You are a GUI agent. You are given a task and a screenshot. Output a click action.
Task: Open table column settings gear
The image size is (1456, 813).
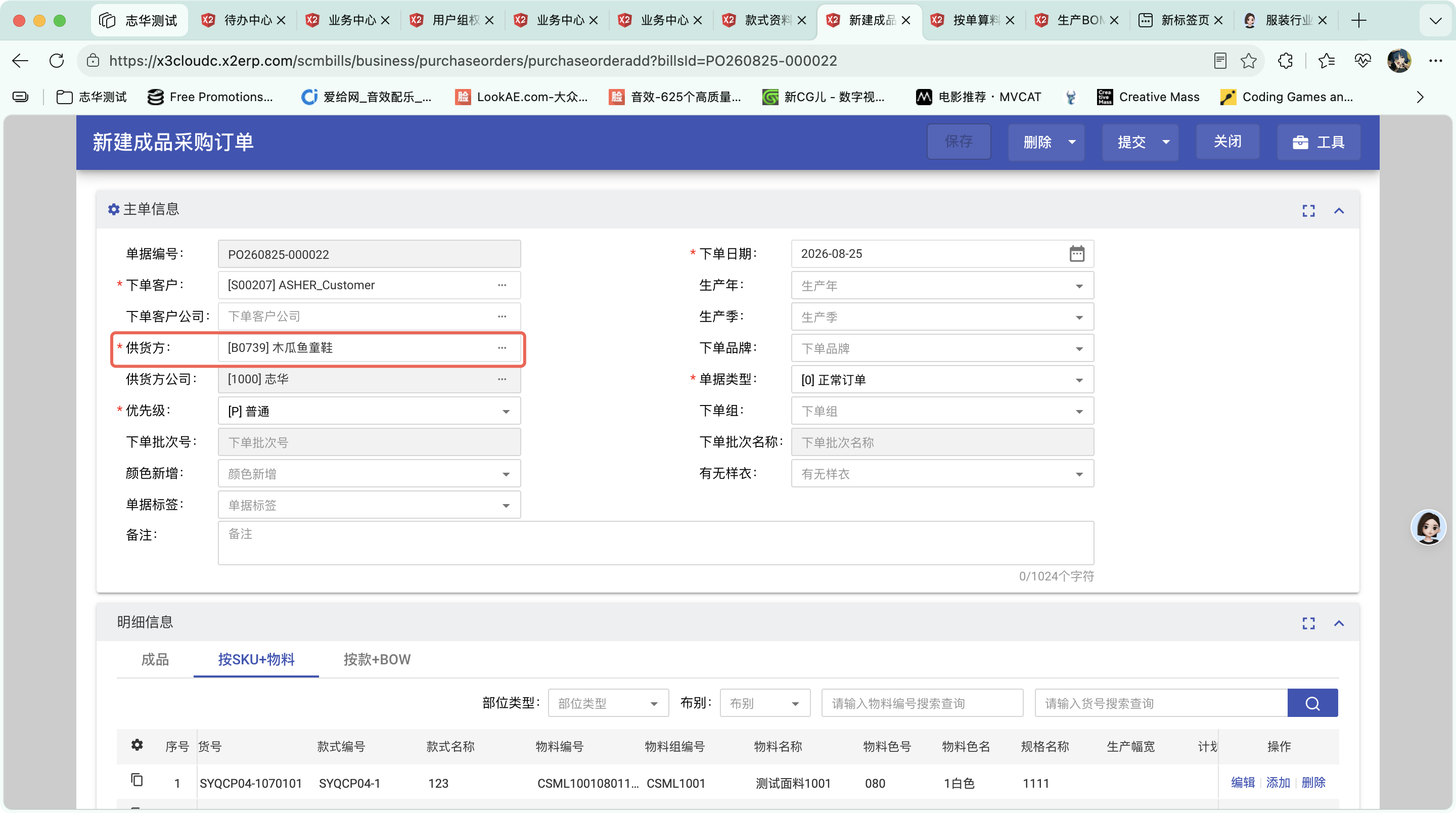pos(137,745)
